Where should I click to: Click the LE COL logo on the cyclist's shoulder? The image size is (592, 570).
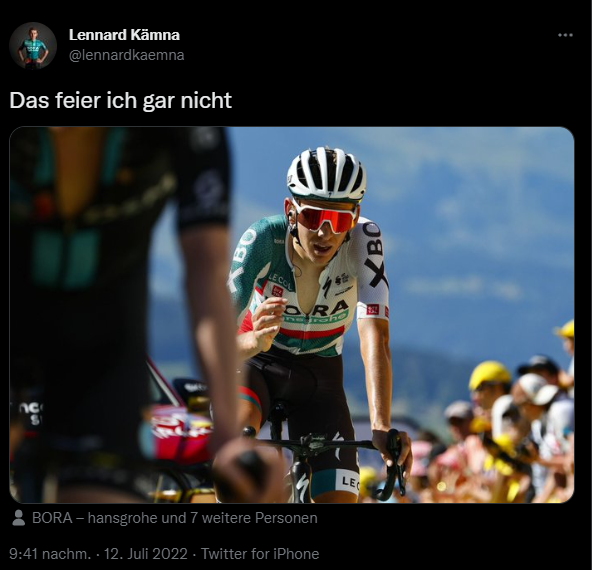pos(280,282)
